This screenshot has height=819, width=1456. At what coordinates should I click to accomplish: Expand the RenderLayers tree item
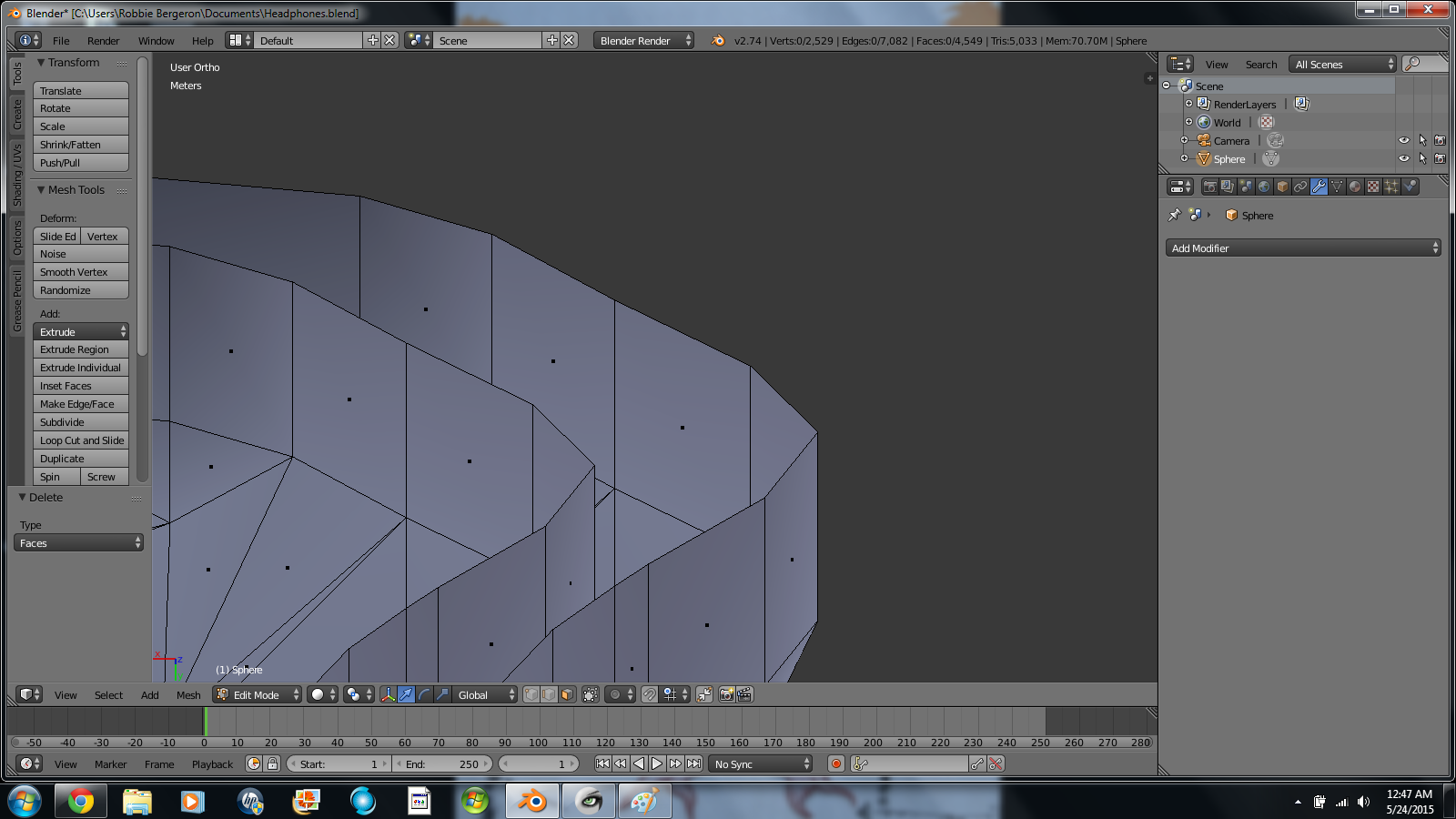click(1188, 104)
